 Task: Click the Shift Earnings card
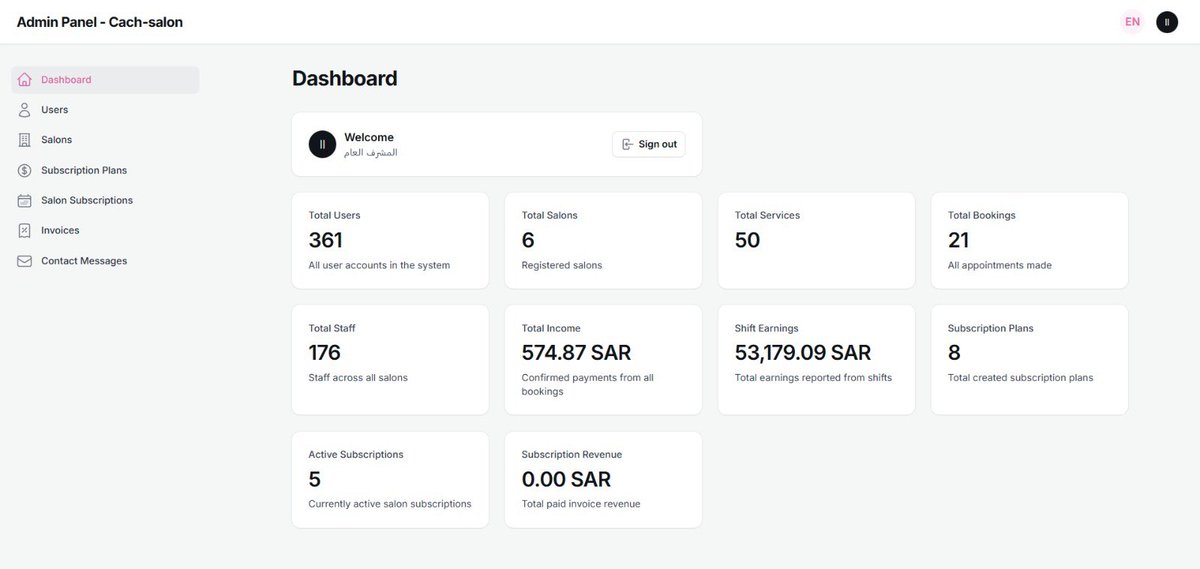point(816,359)
